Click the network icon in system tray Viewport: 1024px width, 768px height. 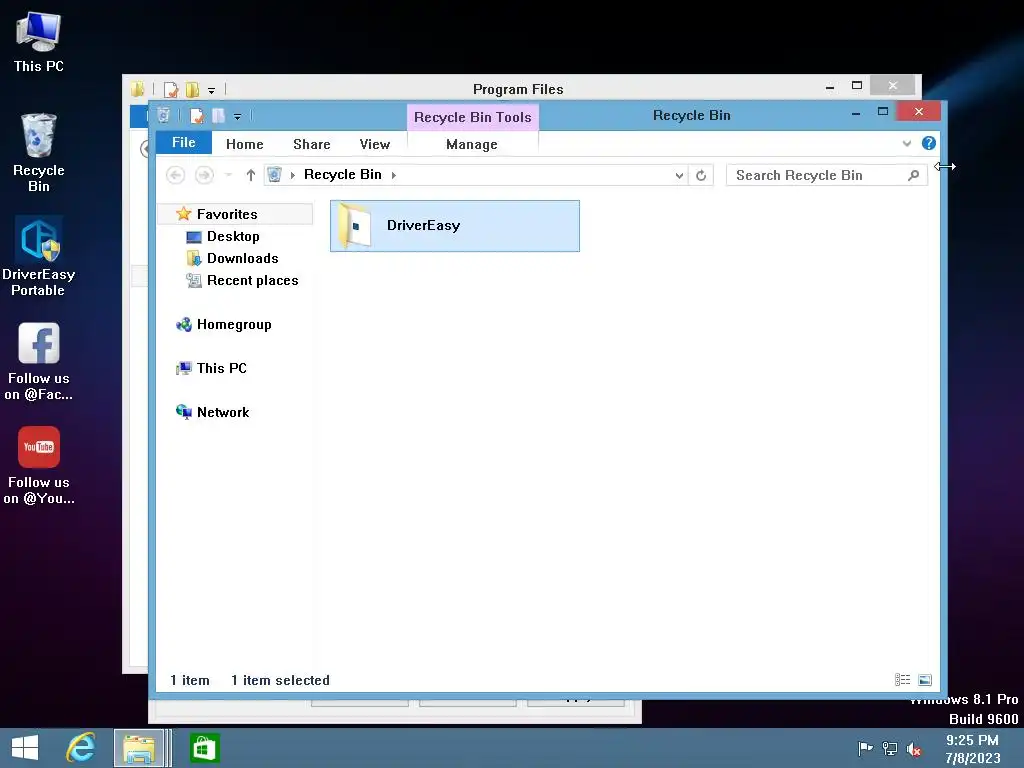point(889,748)
